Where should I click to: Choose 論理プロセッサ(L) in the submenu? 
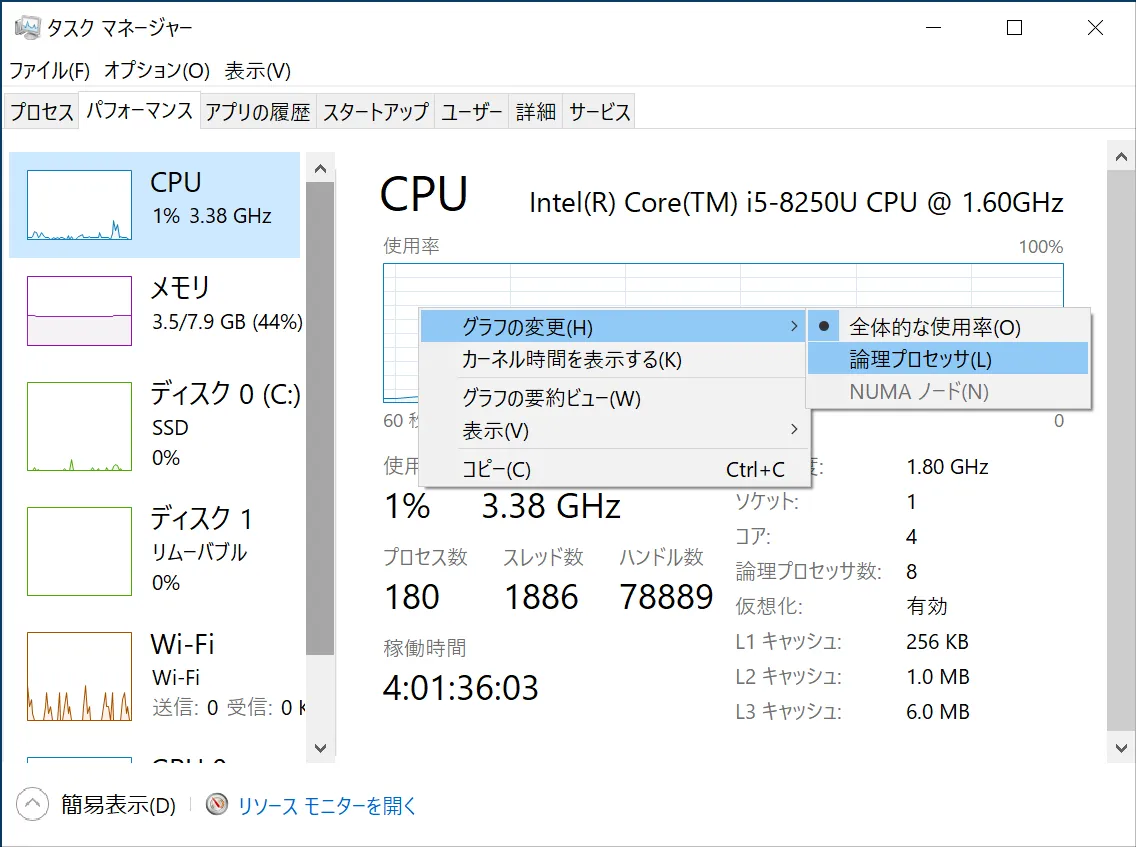click(x=948, y=359)
